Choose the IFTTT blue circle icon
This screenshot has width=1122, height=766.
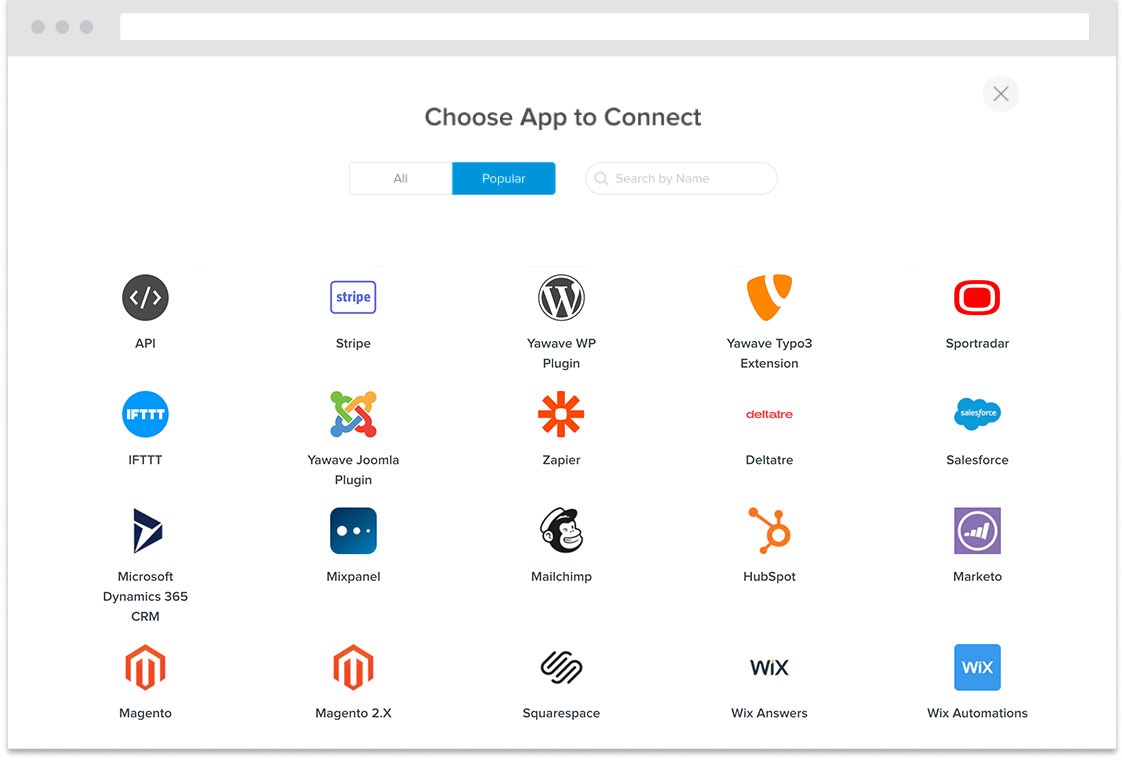tap(145, 414)
